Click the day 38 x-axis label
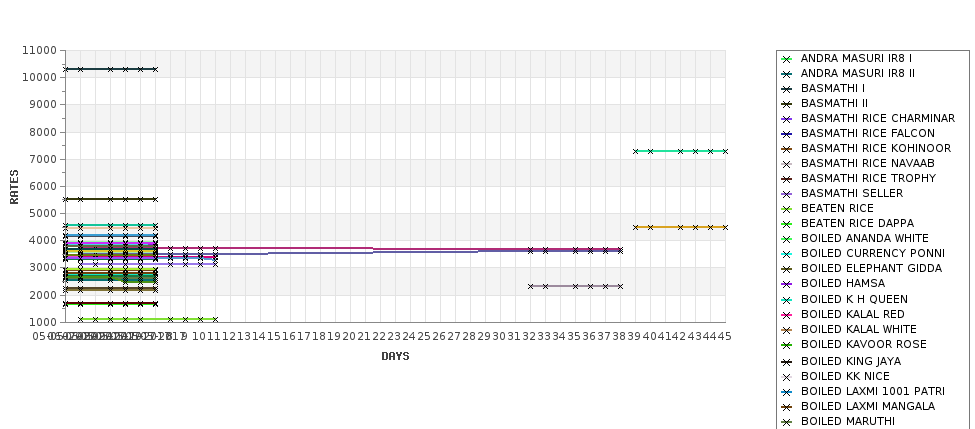975x429 pixels. 619,336
